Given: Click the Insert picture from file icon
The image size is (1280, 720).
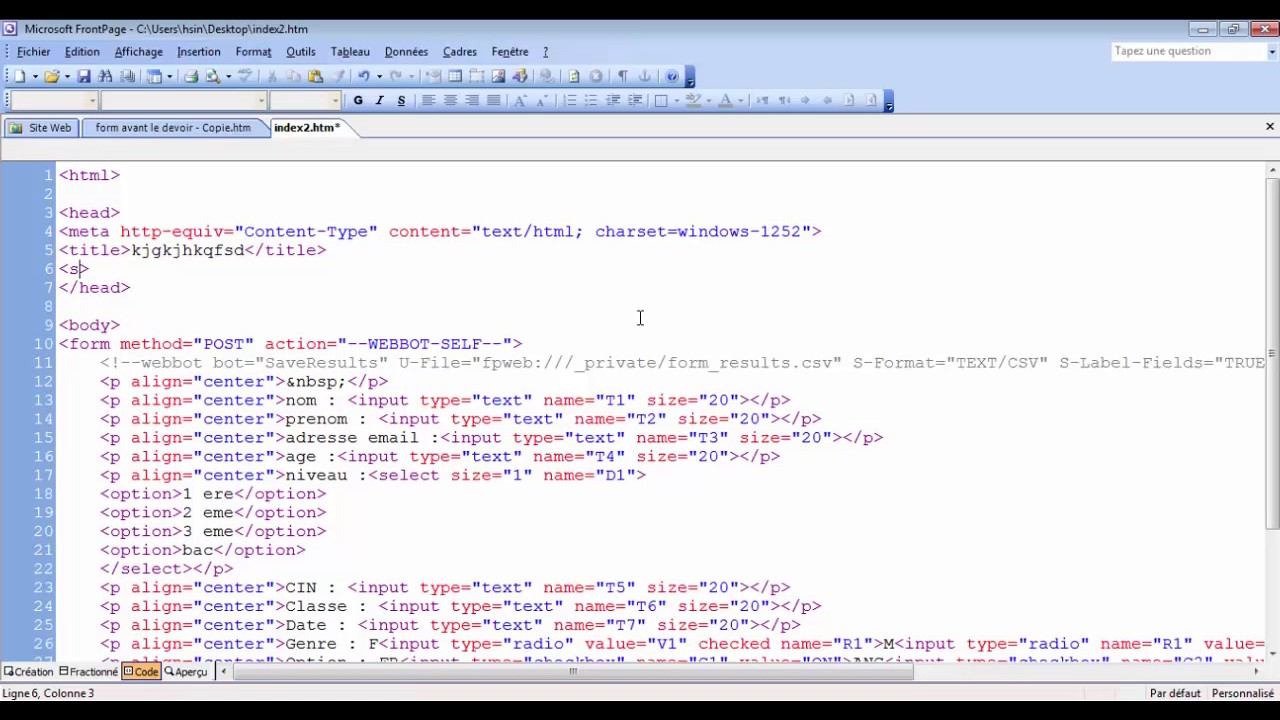Looking at the screenshot, I should (498, 76).
